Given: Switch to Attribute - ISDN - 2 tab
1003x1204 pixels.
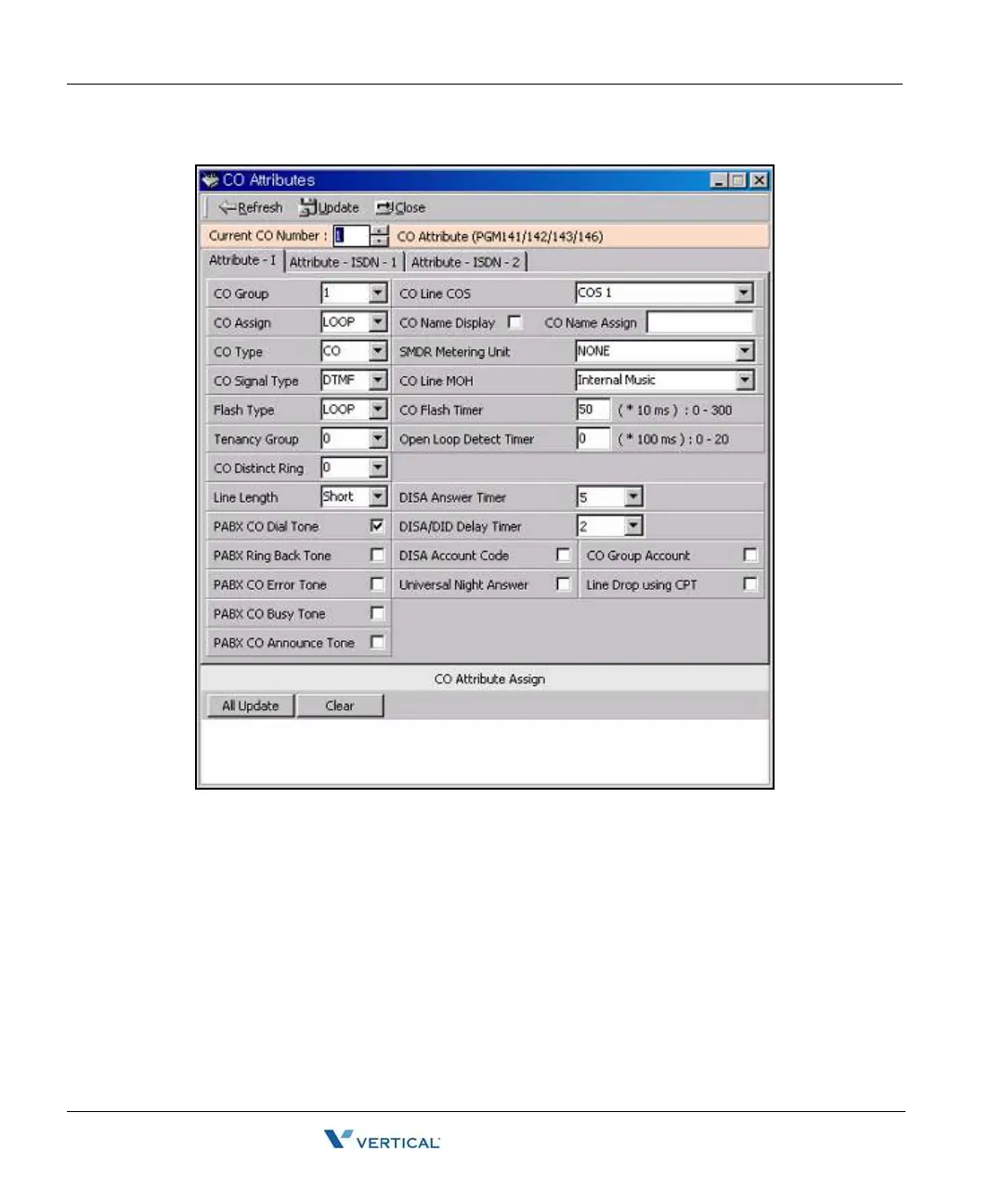Looking at the screenshot, I should [x=466, y=262].
